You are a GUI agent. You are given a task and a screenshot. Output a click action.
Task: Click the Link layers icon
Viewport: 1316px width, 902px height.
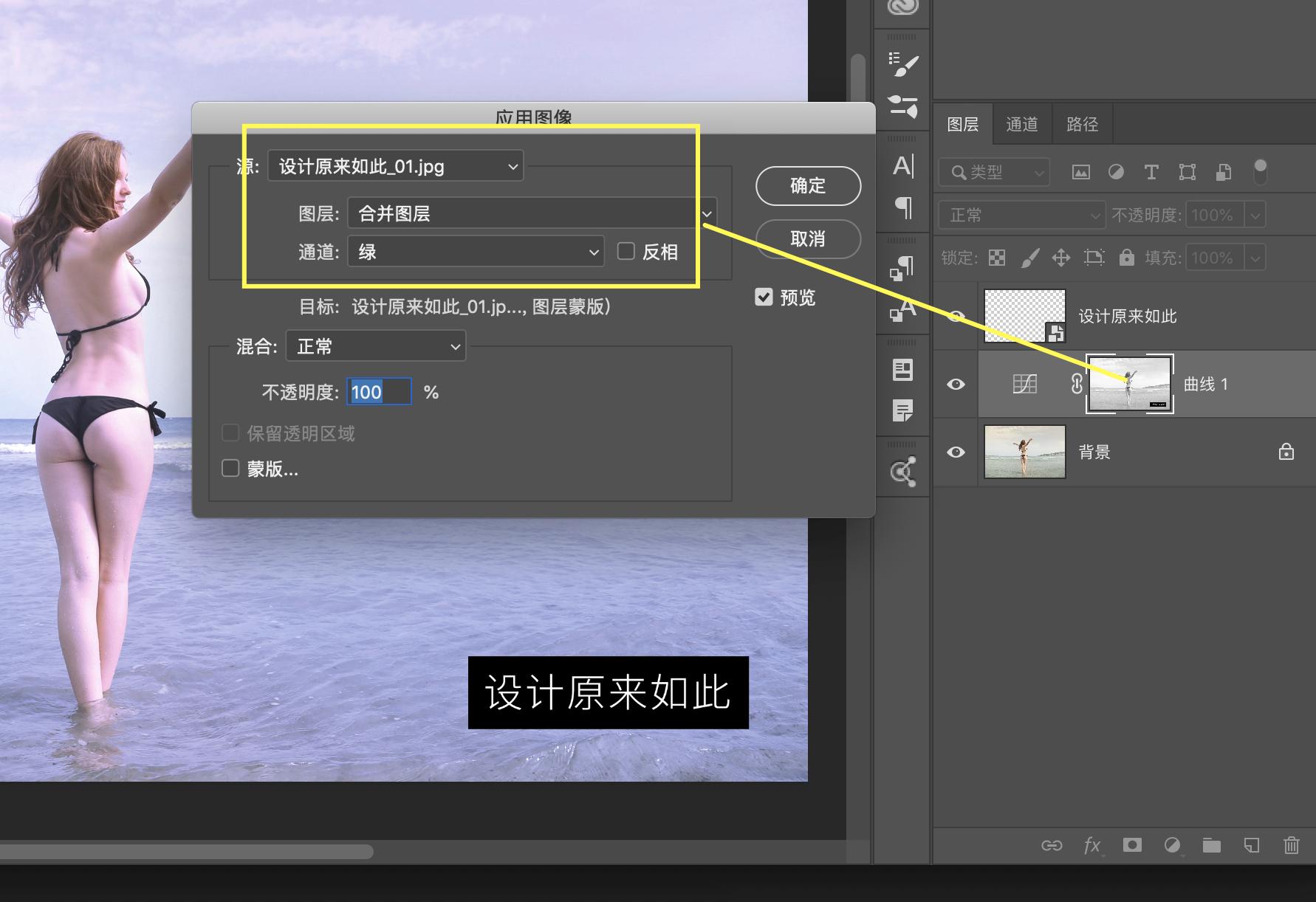1052,846
